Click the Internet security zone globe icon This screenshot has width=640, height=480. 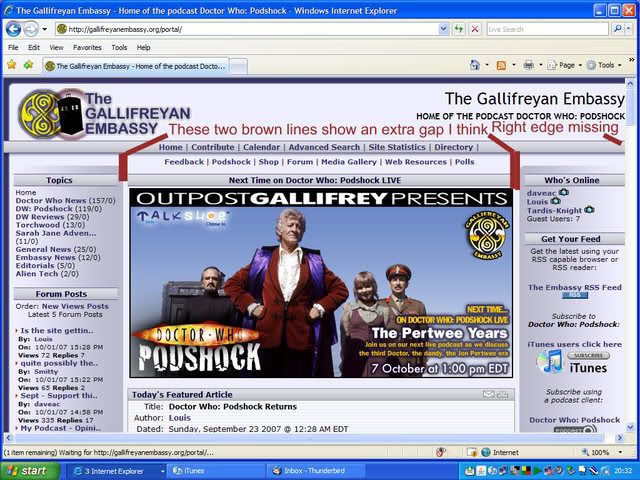click(486, 452)
